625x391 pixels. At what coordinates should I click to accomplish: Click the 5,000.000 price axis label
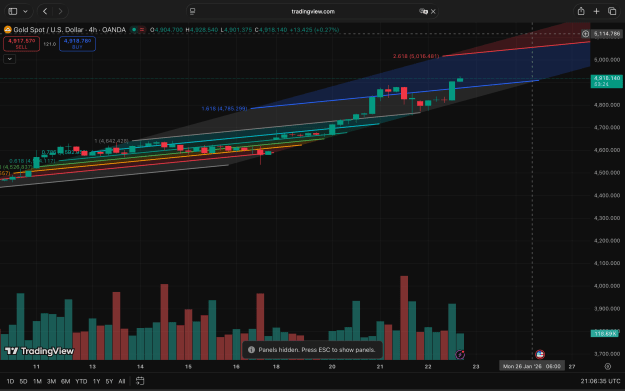607,60
